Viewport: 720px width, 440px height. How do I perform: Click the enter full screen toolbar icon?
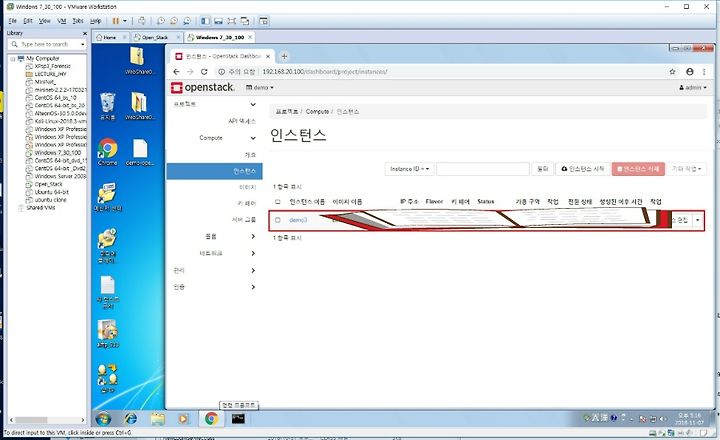pos(232,21)
